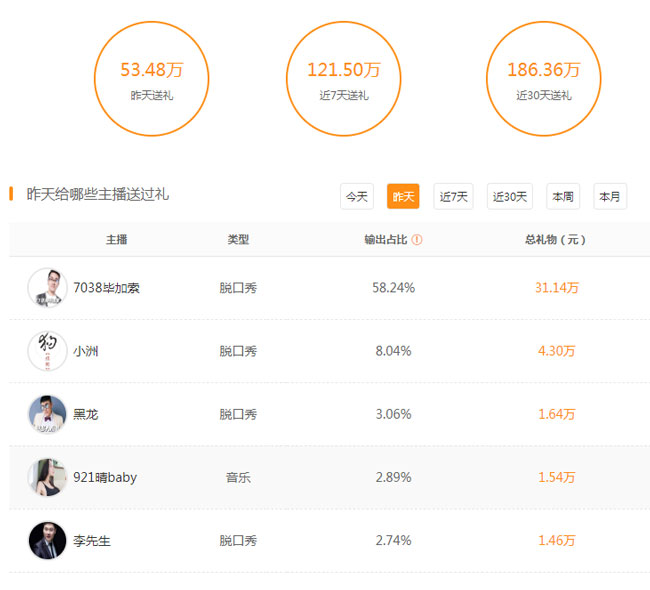
Task: Select the 本周 time range
Action: 563,197
